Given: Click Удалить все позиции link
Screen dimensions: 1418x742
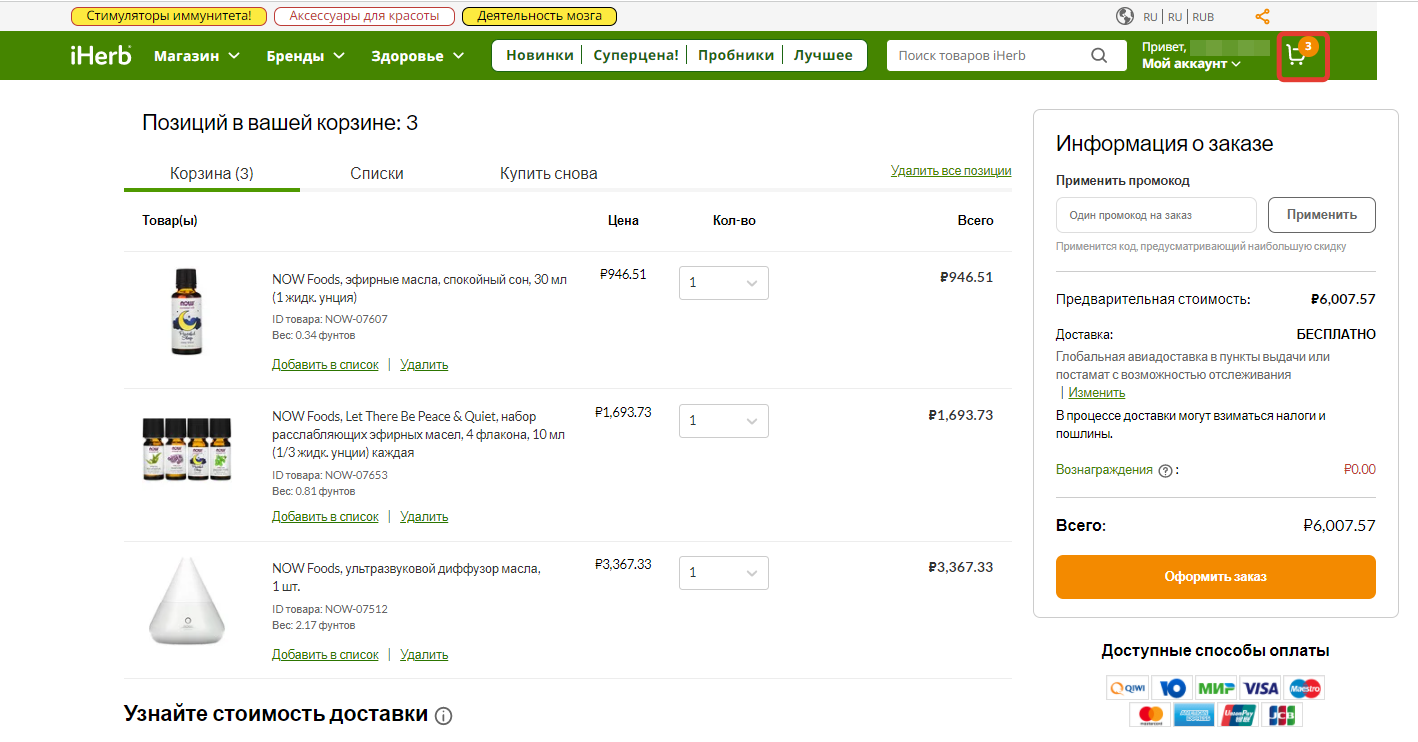Looking at the screenshot, I should coord(951,171).
